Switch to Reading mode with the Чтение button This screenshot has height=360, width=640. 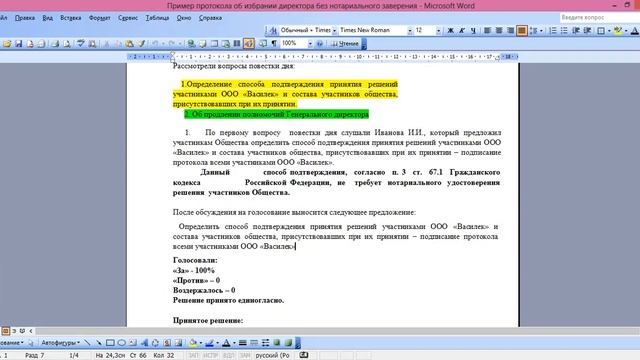point(345,44)
